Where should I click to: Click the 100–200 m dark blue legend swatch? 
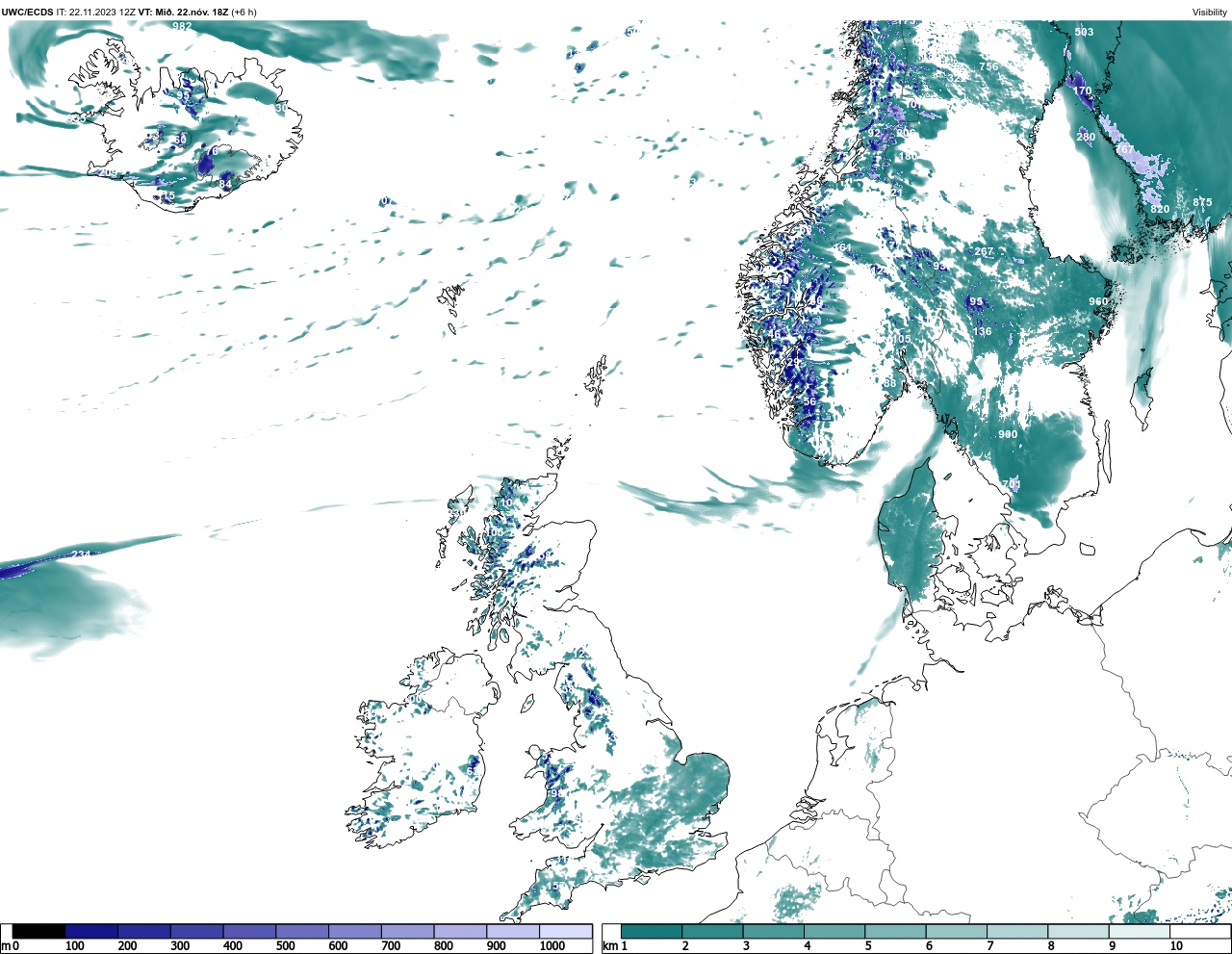91,932
